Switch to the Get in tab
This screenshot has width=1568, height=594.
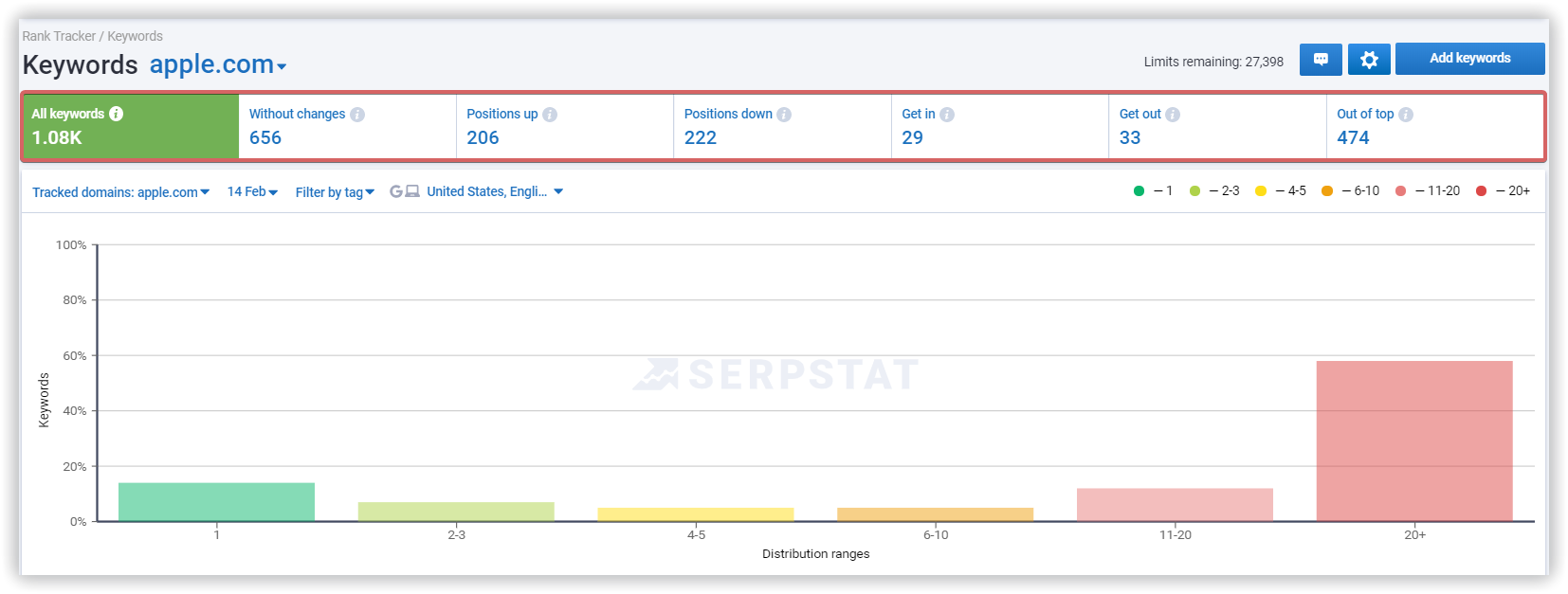point(1000,126)
